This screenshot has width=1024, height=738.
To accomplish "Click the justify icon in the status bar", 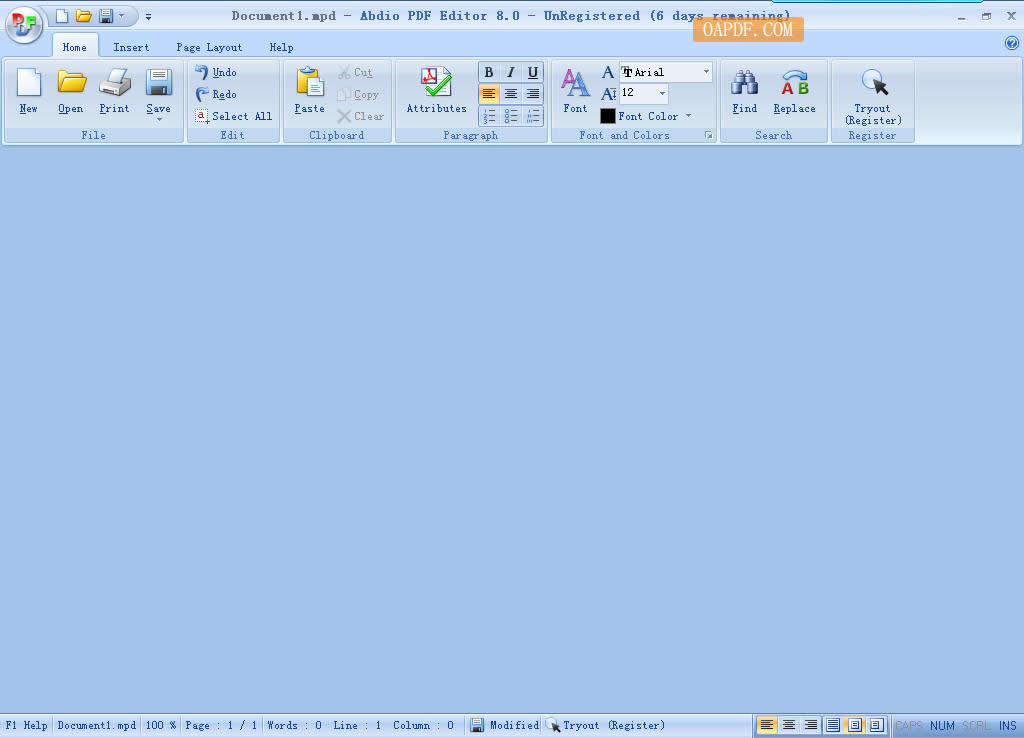I will (x=833, y=725).
